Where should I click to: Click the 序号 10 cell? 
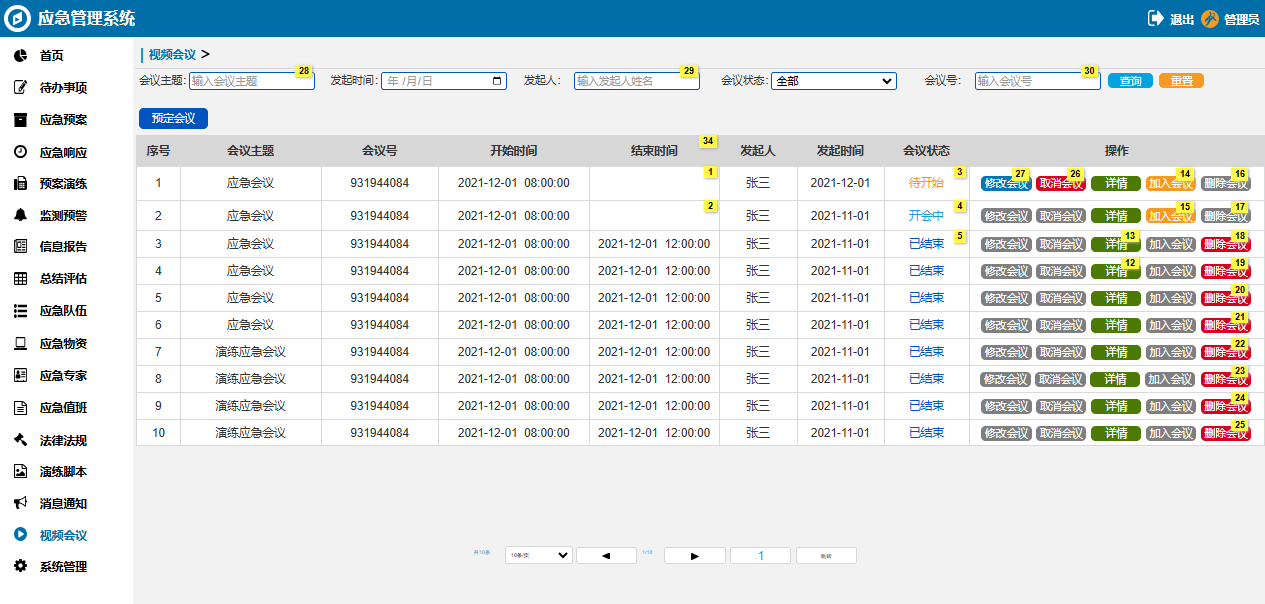tap(158, 433)
